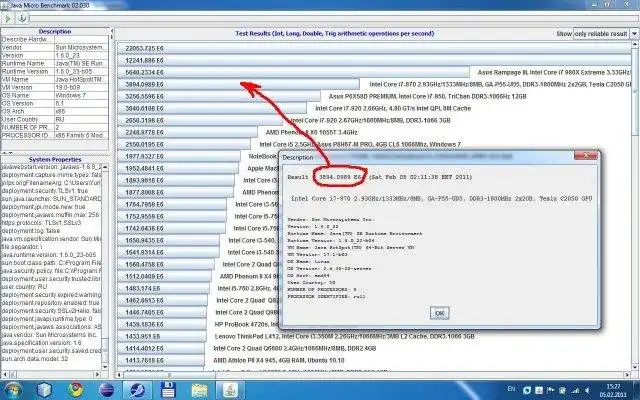The width and height of the screenshot is (640, 400).
Task: Open Google Chrome from the taskbar
Action: pos(76,390)
